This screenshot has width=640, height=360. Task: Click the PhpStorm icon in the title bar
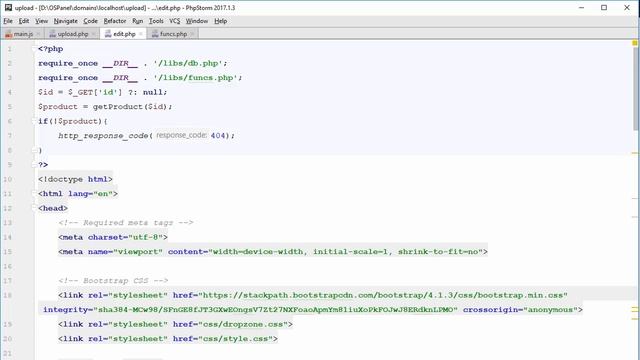tap(8, 7)
